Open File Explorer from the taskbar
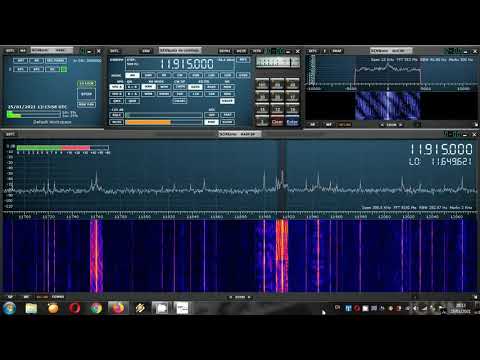The image size is (480, 360). (x=31, y=308)
